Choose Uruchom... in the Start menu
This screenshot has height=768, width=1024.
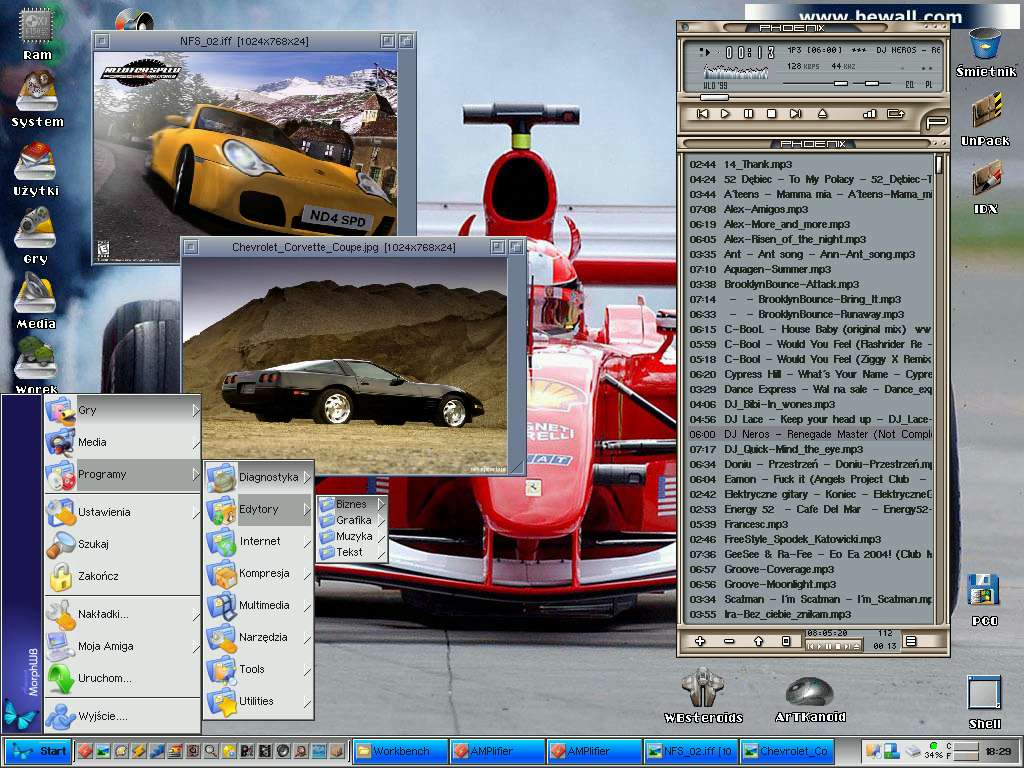[x=122, y=679]
